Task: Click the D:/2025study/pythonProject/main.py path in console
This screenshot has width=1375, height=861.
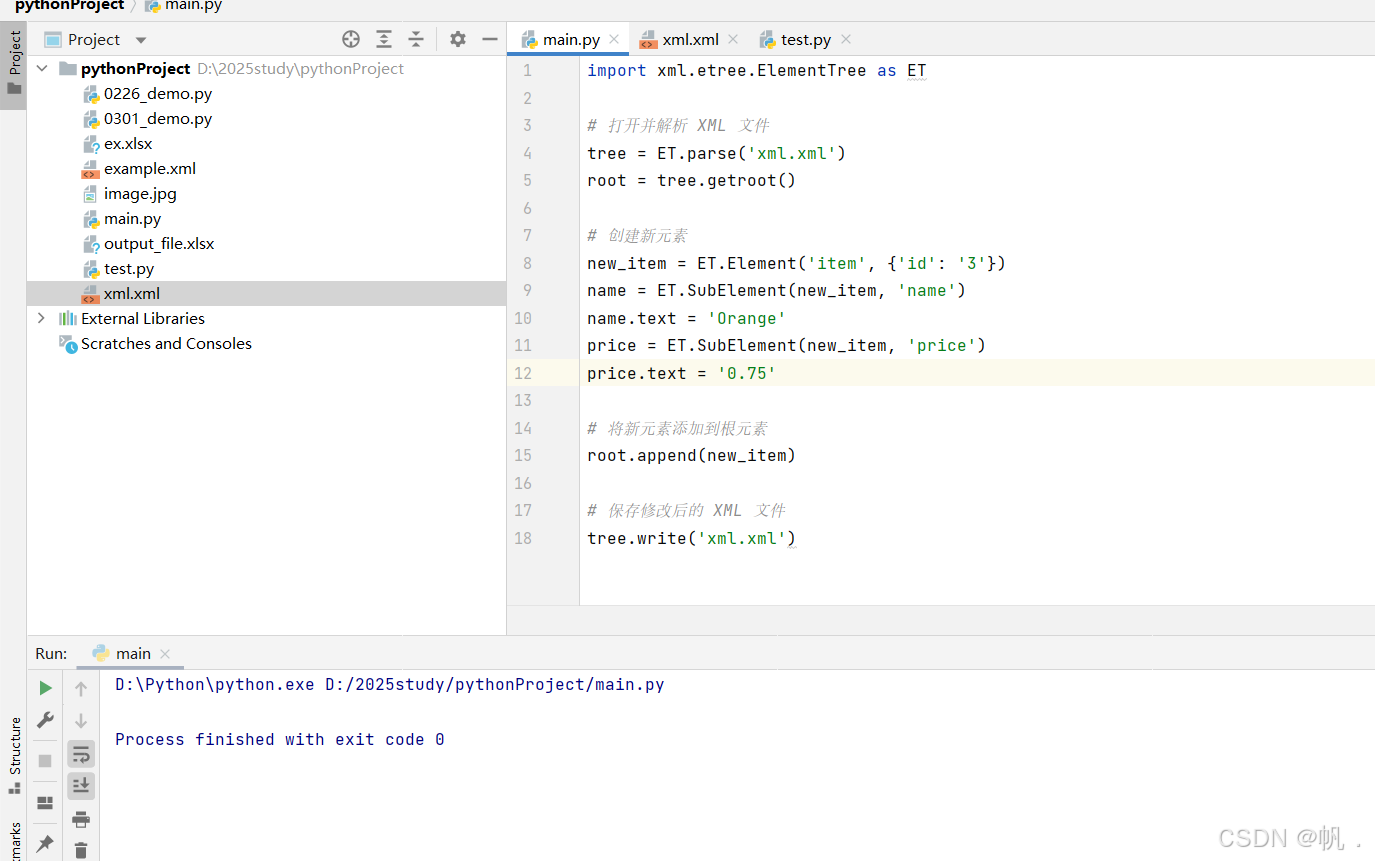Action: tap(495, 685)
